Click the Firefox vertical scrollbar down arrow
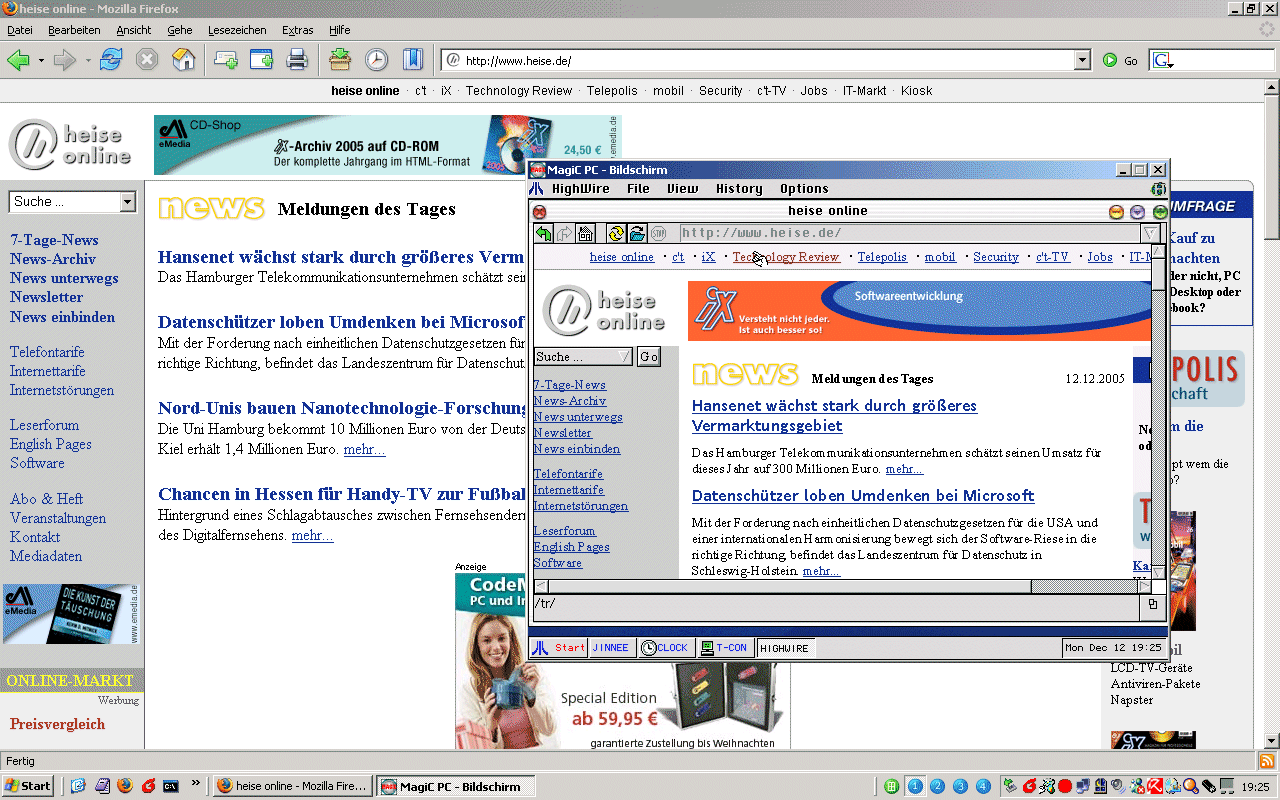This screenshot has height=800, width=1280. point(1271,741)
